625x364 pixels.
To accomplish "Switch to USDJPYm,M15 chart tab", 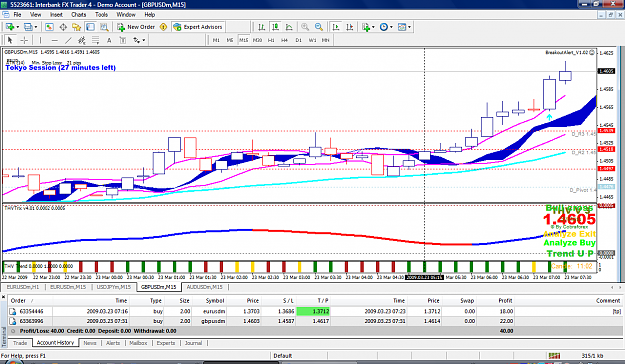I will coord(114,287).
